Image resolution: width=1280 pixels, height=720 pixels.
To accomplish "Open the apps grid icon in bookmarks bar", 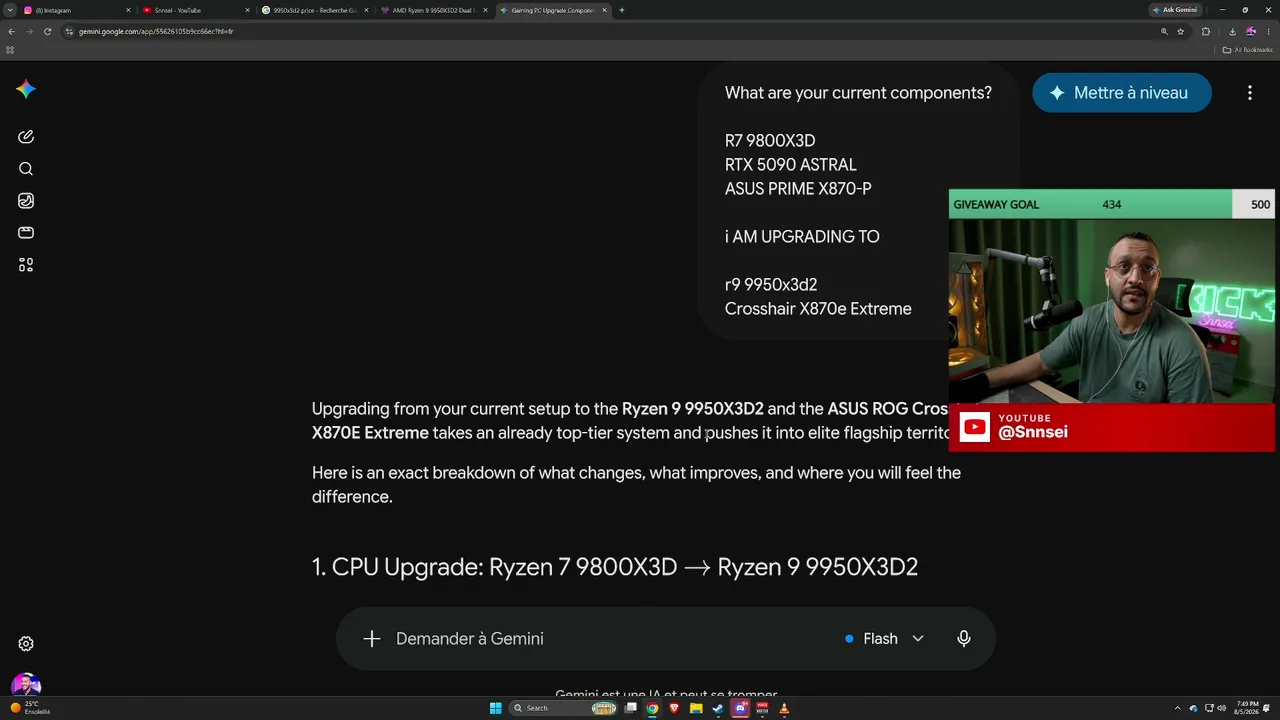I will (10, 49).
